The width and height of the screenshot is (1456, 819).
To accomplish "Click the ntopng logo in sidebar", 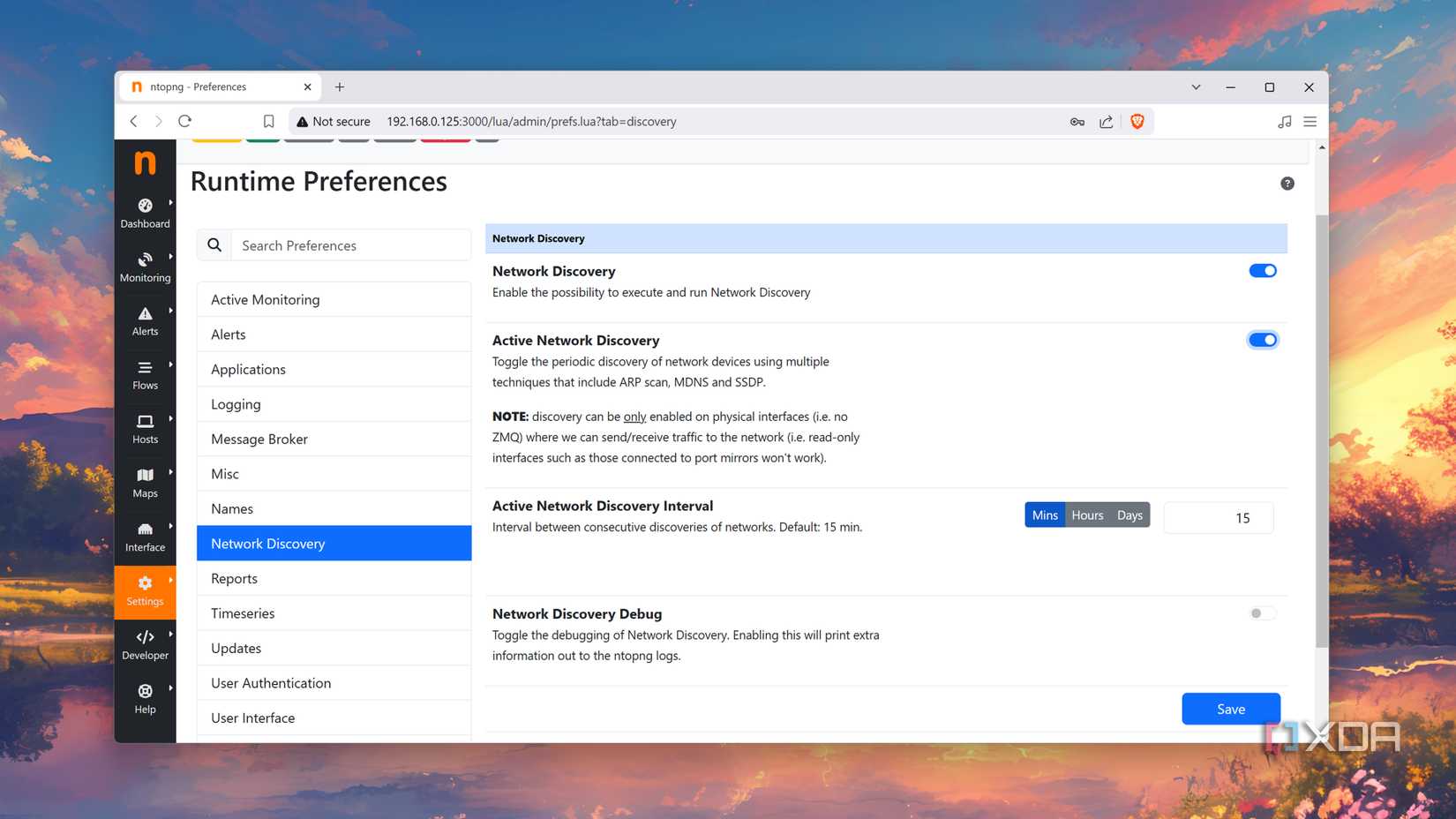I will click(x=145, y=163).
